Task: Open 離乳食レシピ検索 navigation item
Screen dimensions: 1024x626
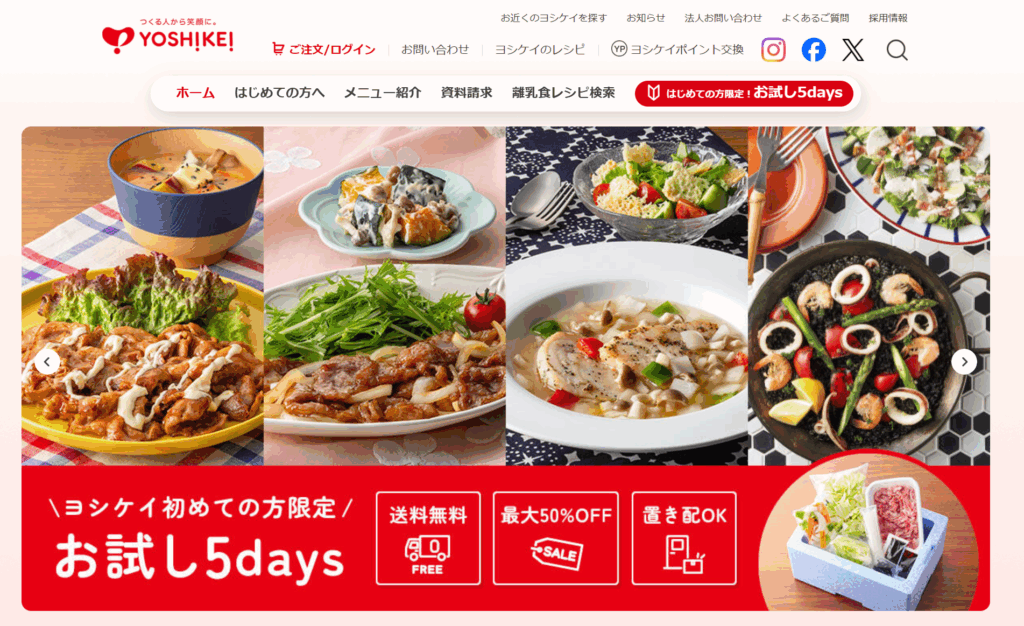Action: click(x=563, y=93)
